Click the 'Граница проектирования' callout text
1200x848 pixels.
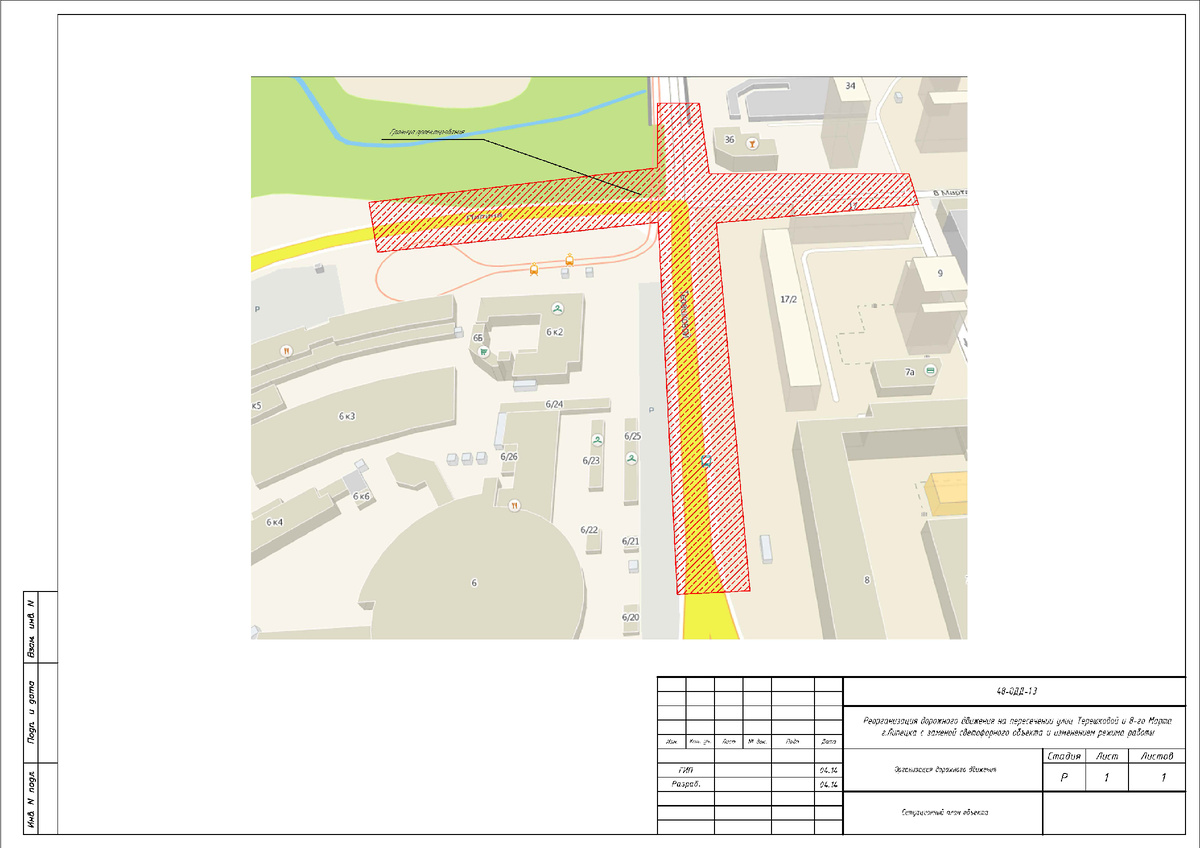tap(428, 133)
